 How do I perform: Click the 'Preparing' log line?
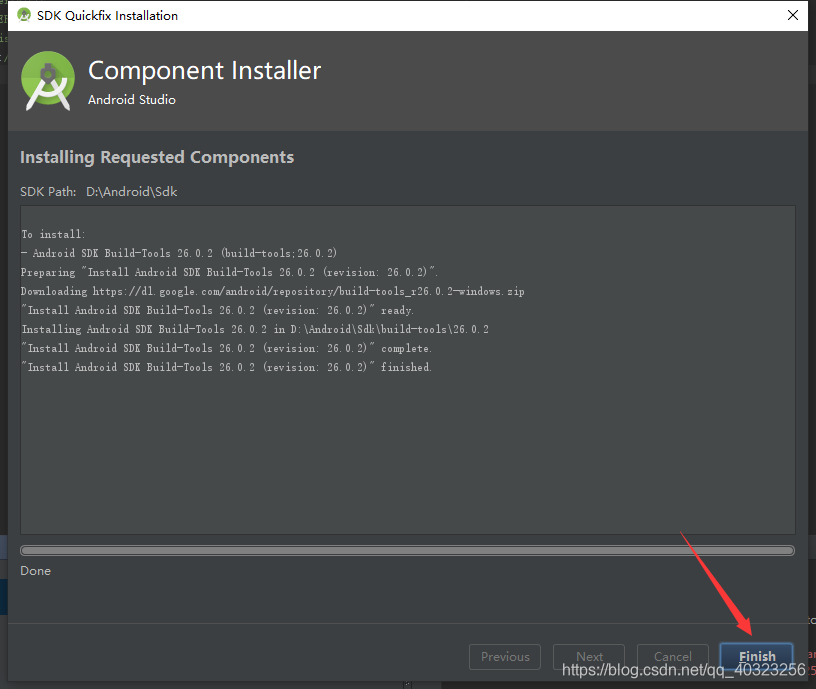click(230, 272)
